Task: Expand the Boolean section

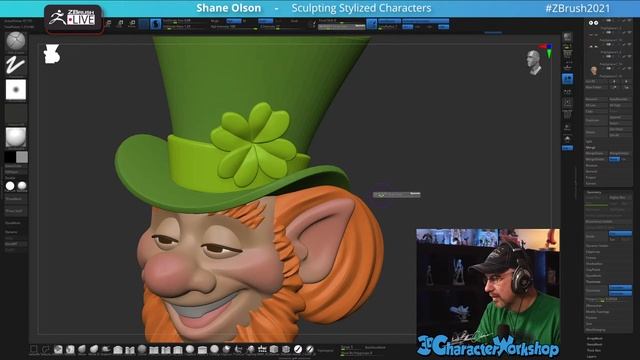Action: pyautogui.click(x=592, y=165)
